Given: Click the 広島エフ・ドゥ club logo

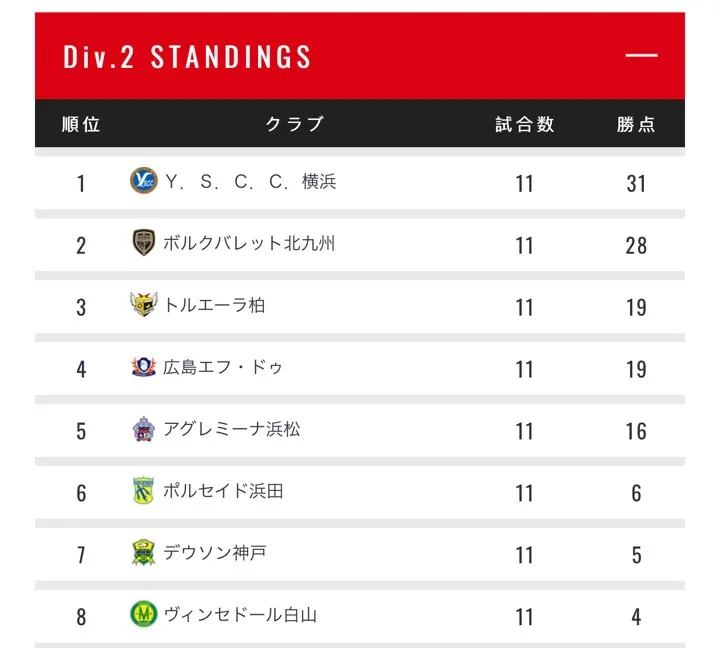Looking at the screenshot, I should (x=144, y=367).
